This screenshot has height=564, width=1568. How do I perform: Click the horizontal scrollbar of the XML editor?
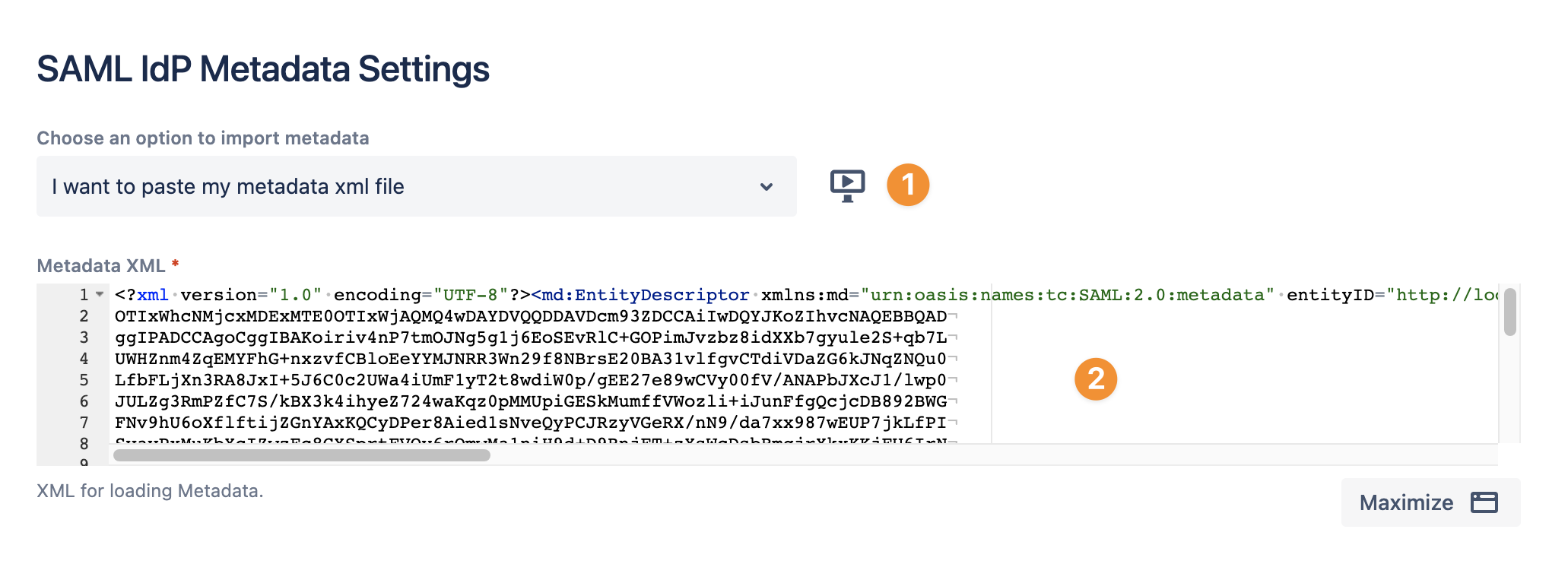(x=302, y=455)
